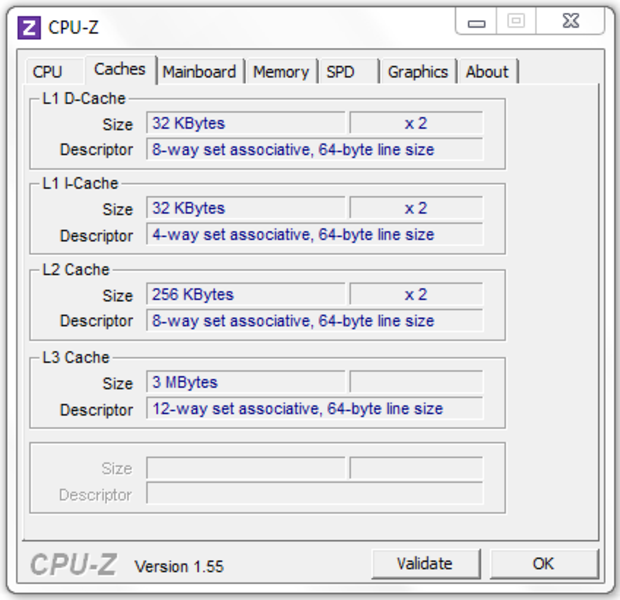The height and width of the screenshot is (600, 620).
Task: Click the L1 I-Cache x 2 field
Action: 416,208
